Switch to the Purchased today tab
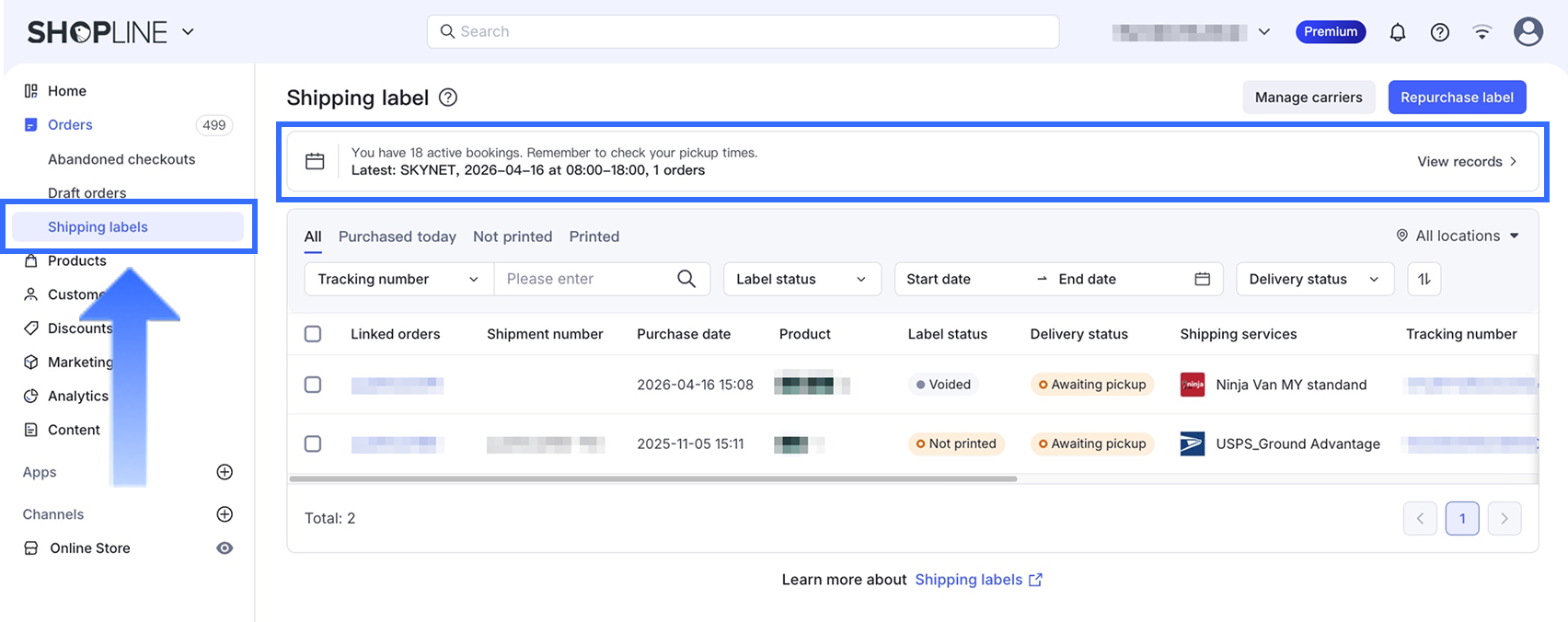 click(397, 236)
